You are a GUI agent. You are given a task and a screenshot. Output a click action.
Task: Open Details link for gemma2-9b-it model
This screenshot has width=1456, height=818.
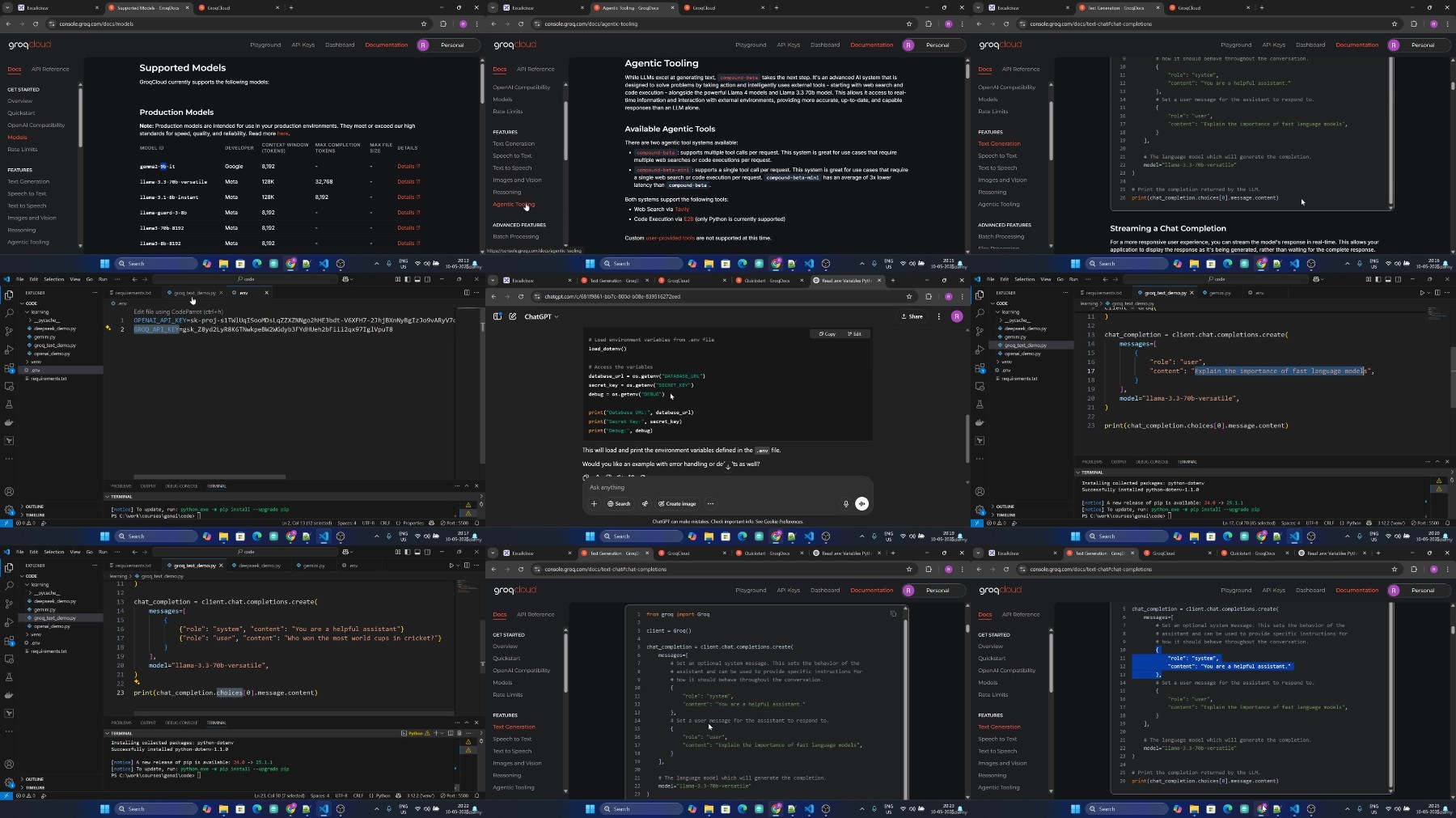tap(408, 166)
